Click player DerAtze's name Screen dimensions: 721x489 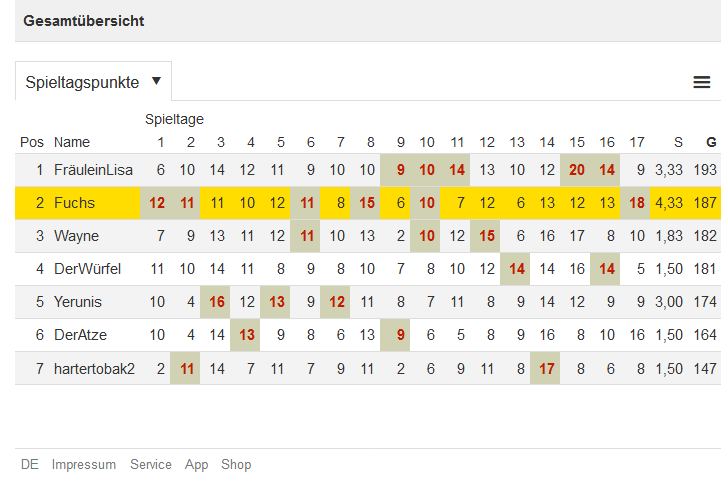click(x=81, y=335)
